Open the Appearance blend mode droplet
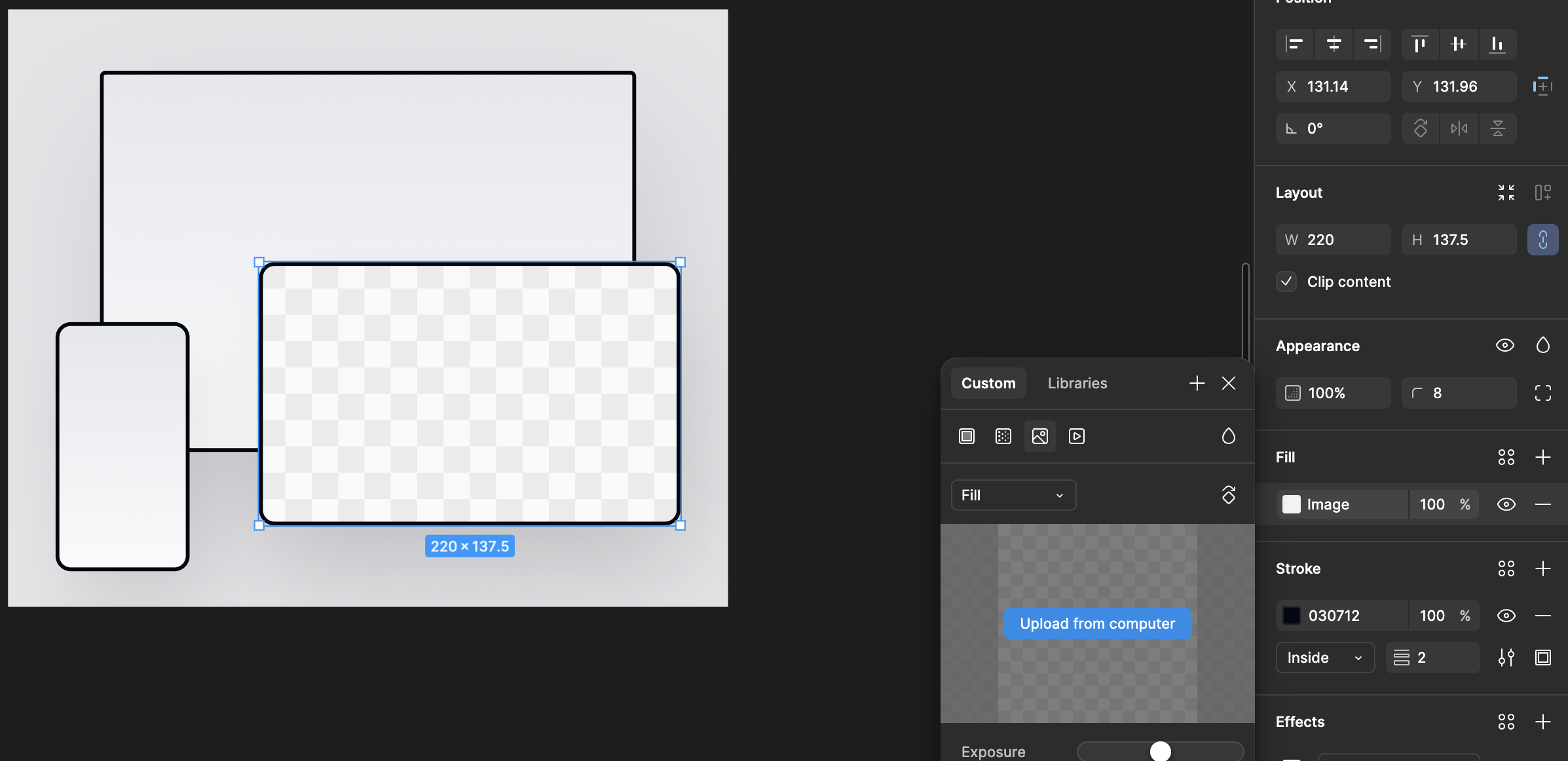The height and width of the screenshot is (761, 1568). pyautogui.click(x=1542, y=346)
